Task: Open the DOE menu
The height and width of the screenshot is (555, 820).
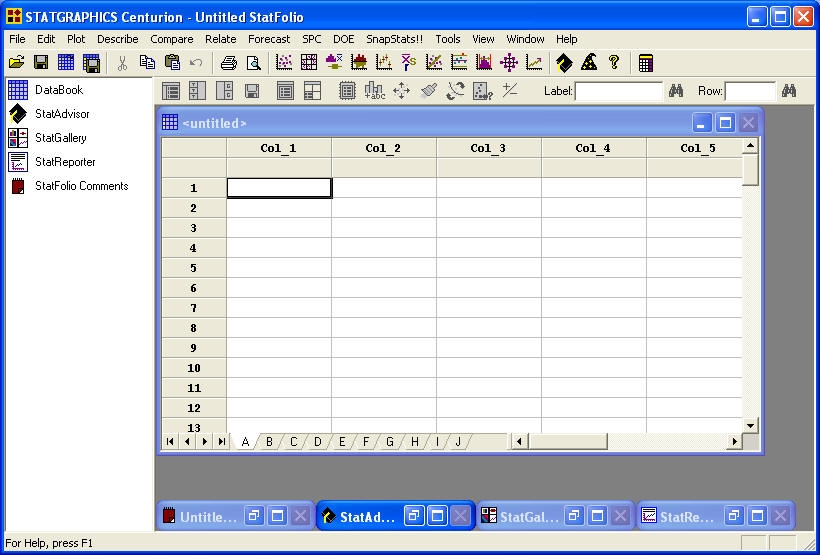Action: pos(344,39)
